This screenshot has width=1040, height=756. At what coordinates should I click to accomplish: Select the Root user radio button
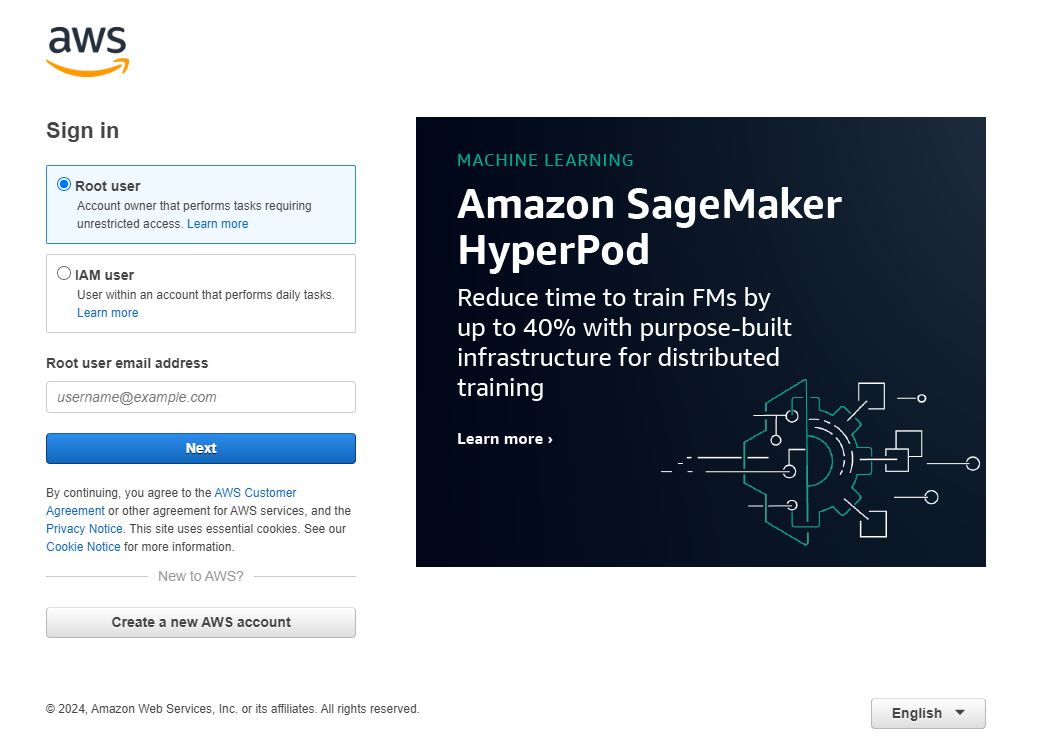click(64, 184)
